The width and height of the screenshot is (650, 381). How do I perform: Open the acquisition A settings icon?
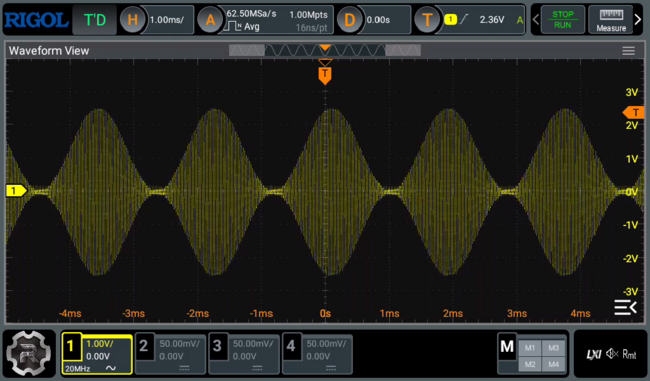(210, 19)
